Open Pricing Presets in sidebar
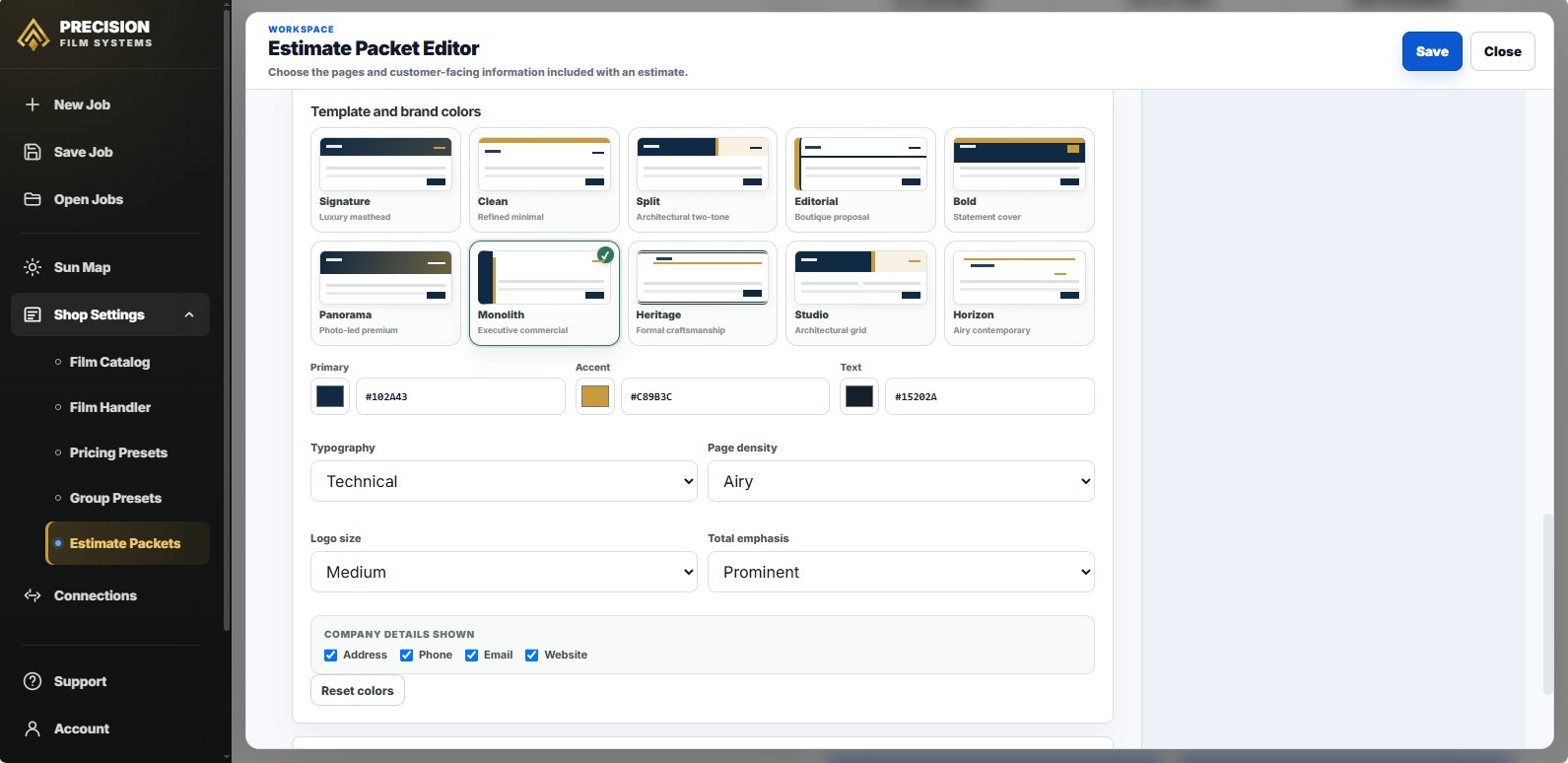This screenshot has width=1568, height=763. [118, 452]
